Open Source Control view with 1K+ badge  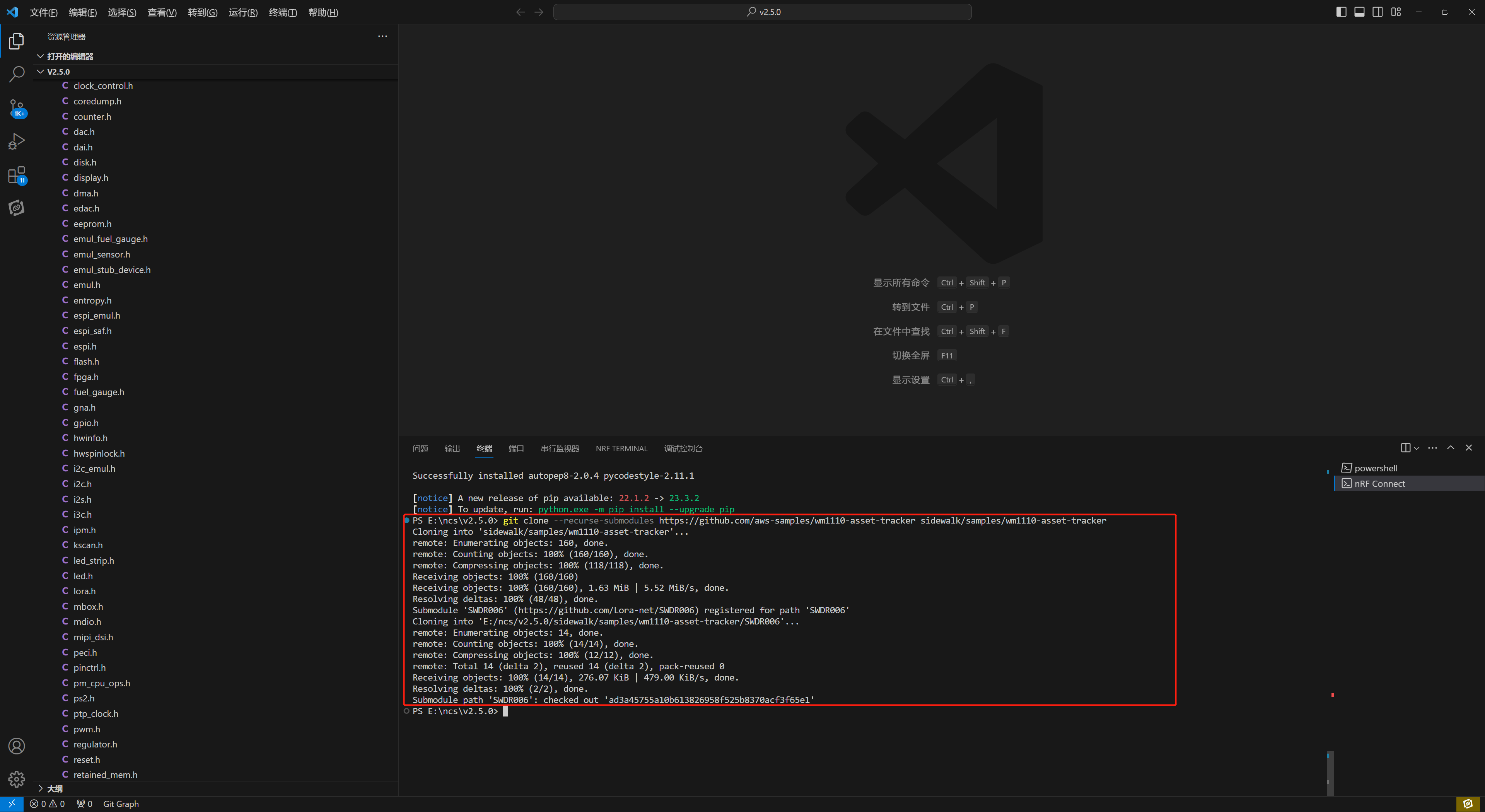coord(17,108)
